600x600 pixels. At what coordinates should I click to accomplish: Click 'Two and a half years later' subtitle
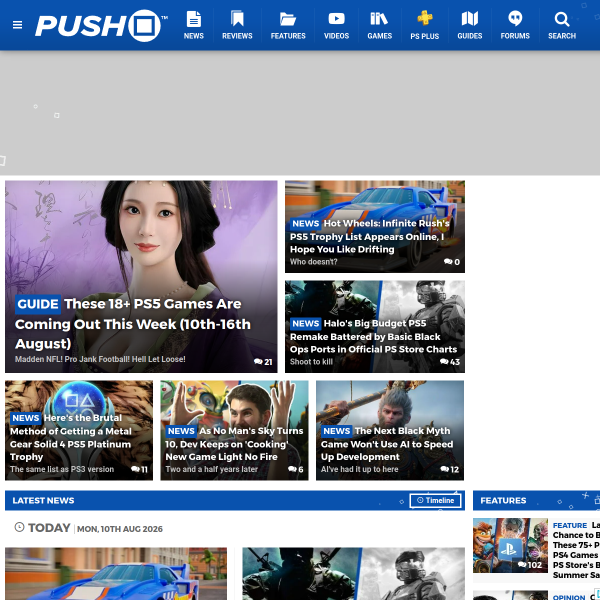212,469
